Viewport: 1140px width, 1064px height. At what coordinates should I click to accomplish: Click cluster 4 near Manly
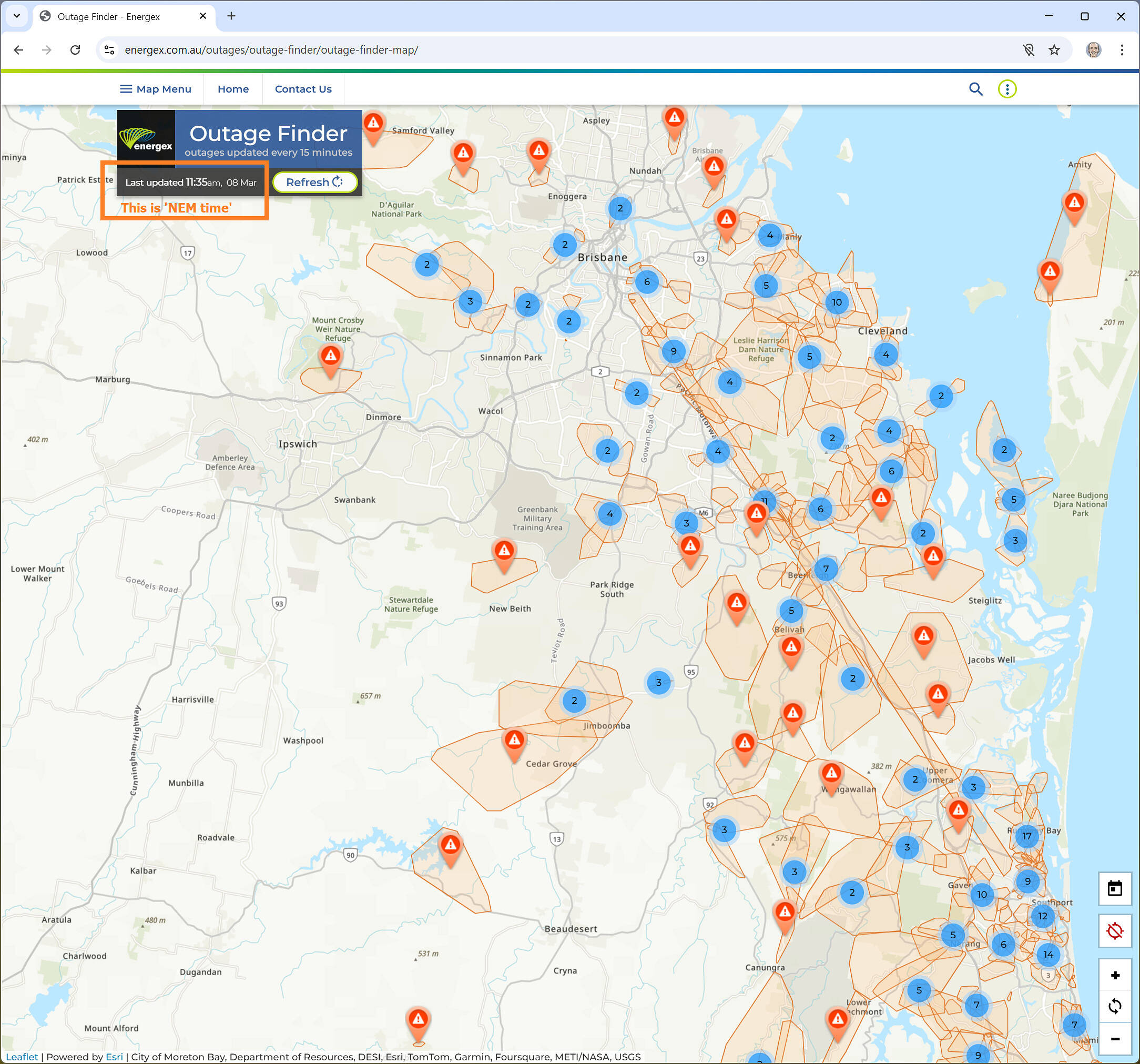pos(770,235)
